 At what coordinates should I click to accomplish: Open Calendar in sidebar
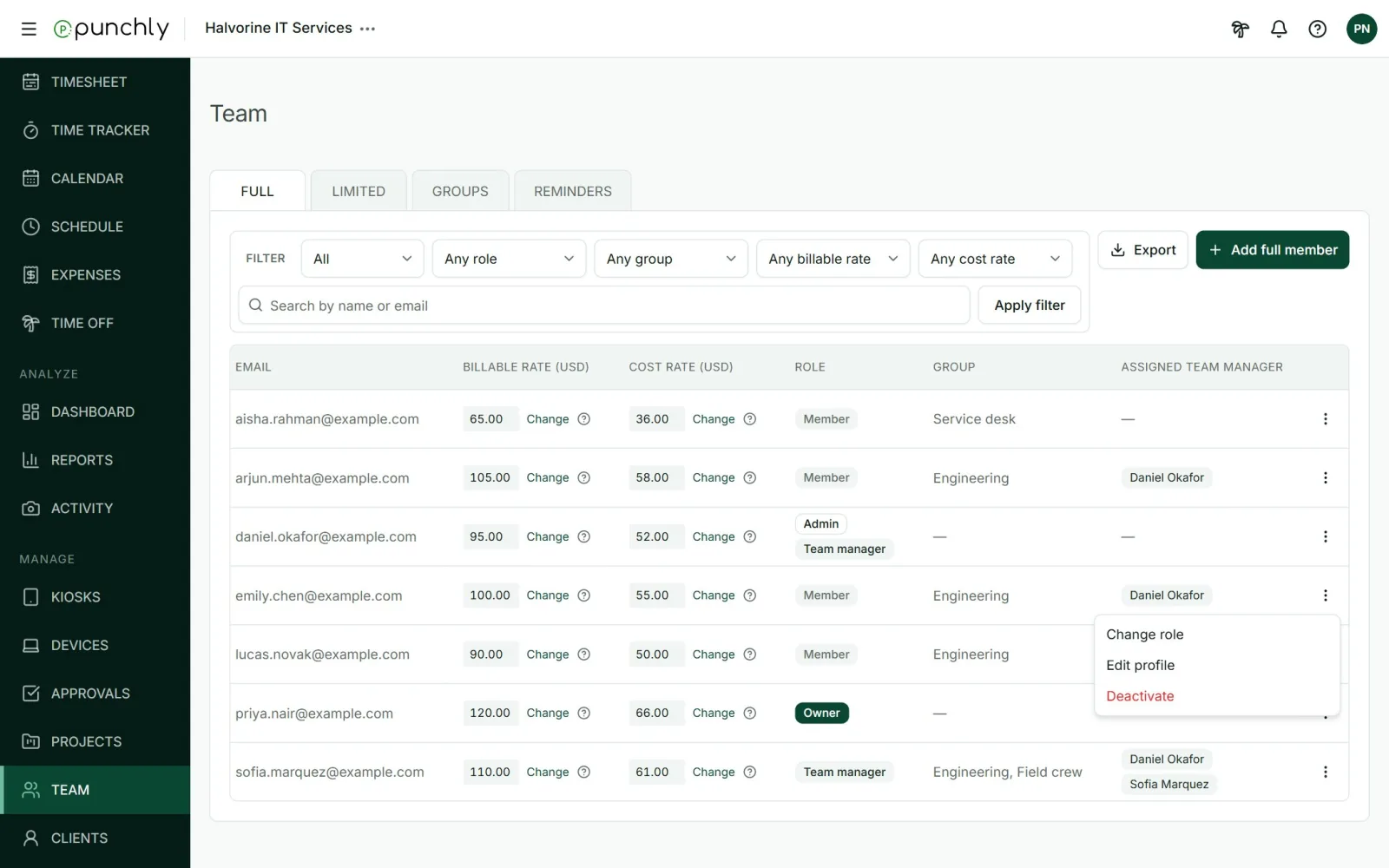coord(95,178)
